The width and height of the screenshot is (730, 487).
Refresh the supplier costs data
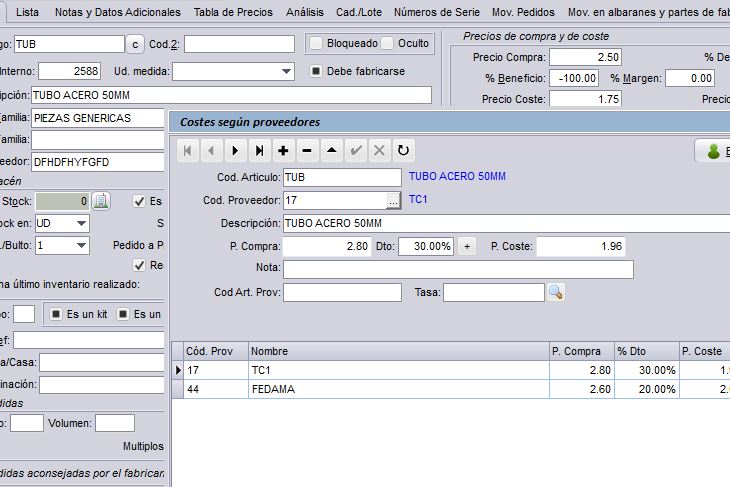(x=403, y=150)
